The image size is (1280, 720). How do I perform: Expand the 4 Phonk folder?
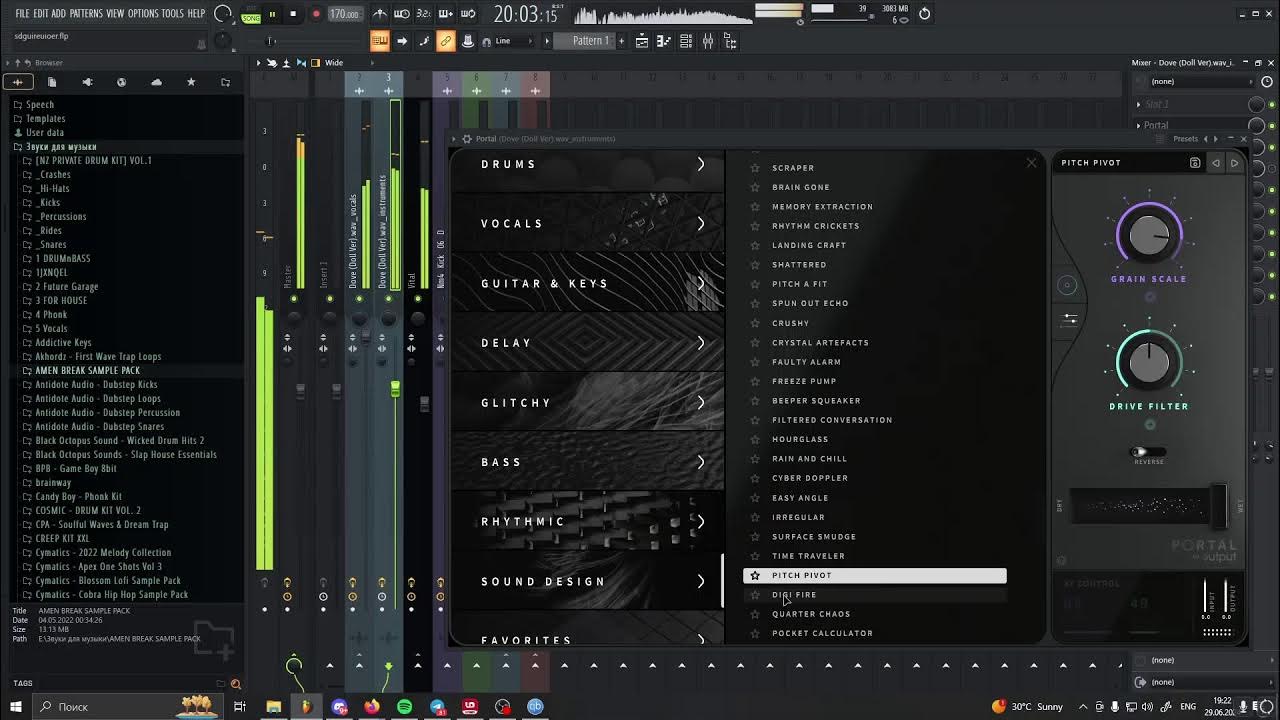[x=51, y=314]
